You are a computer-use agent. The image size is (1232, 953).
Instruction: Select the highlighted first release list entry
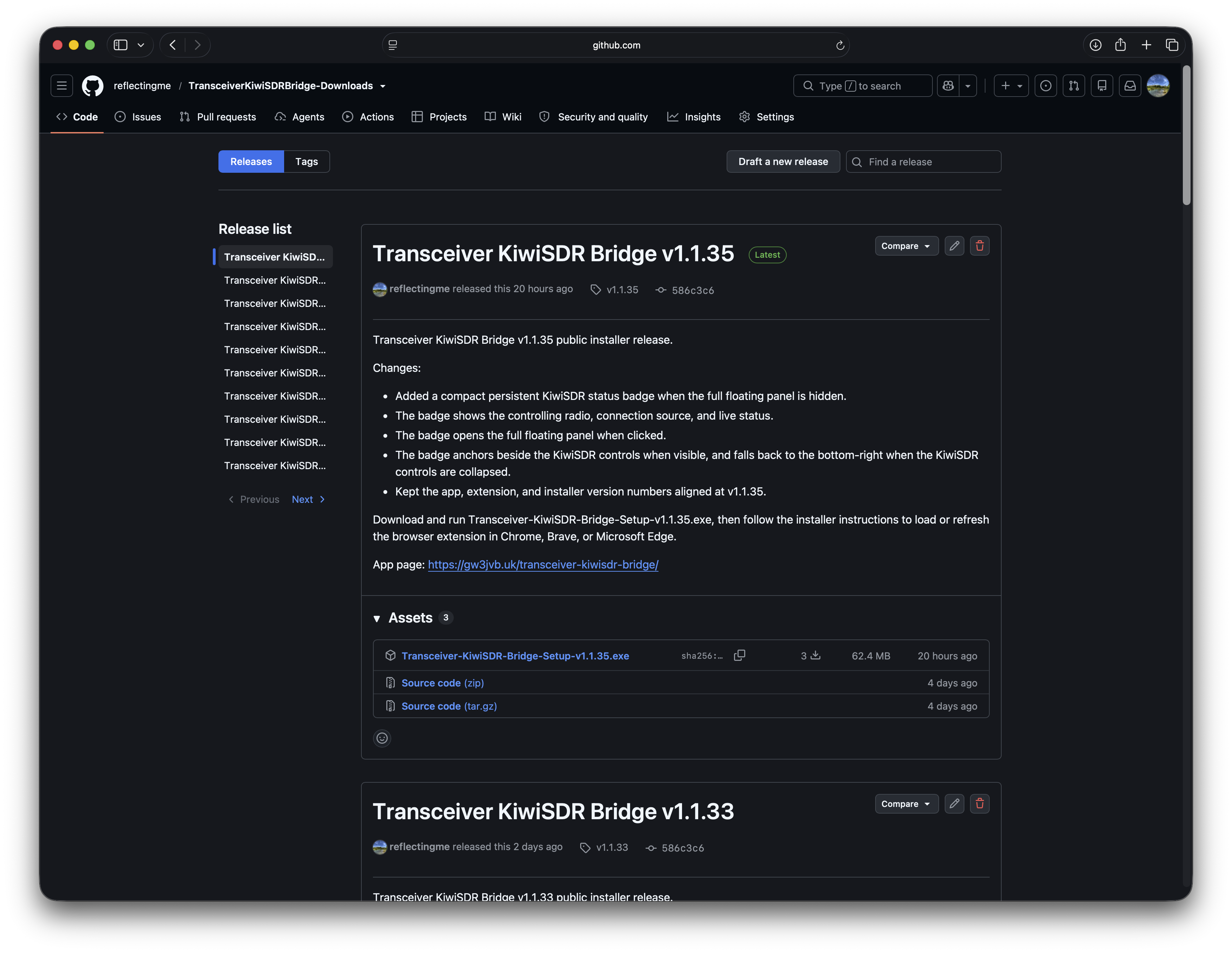[275, 257]
